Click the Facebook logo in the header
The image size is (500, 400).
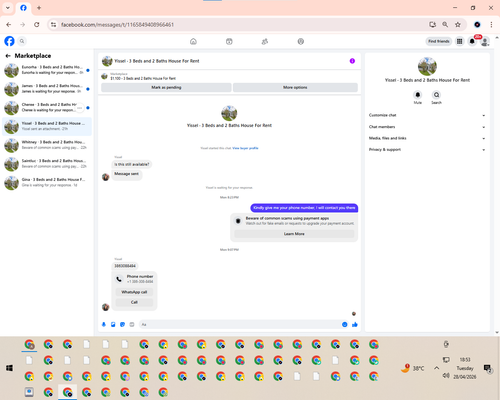point(9,41)
